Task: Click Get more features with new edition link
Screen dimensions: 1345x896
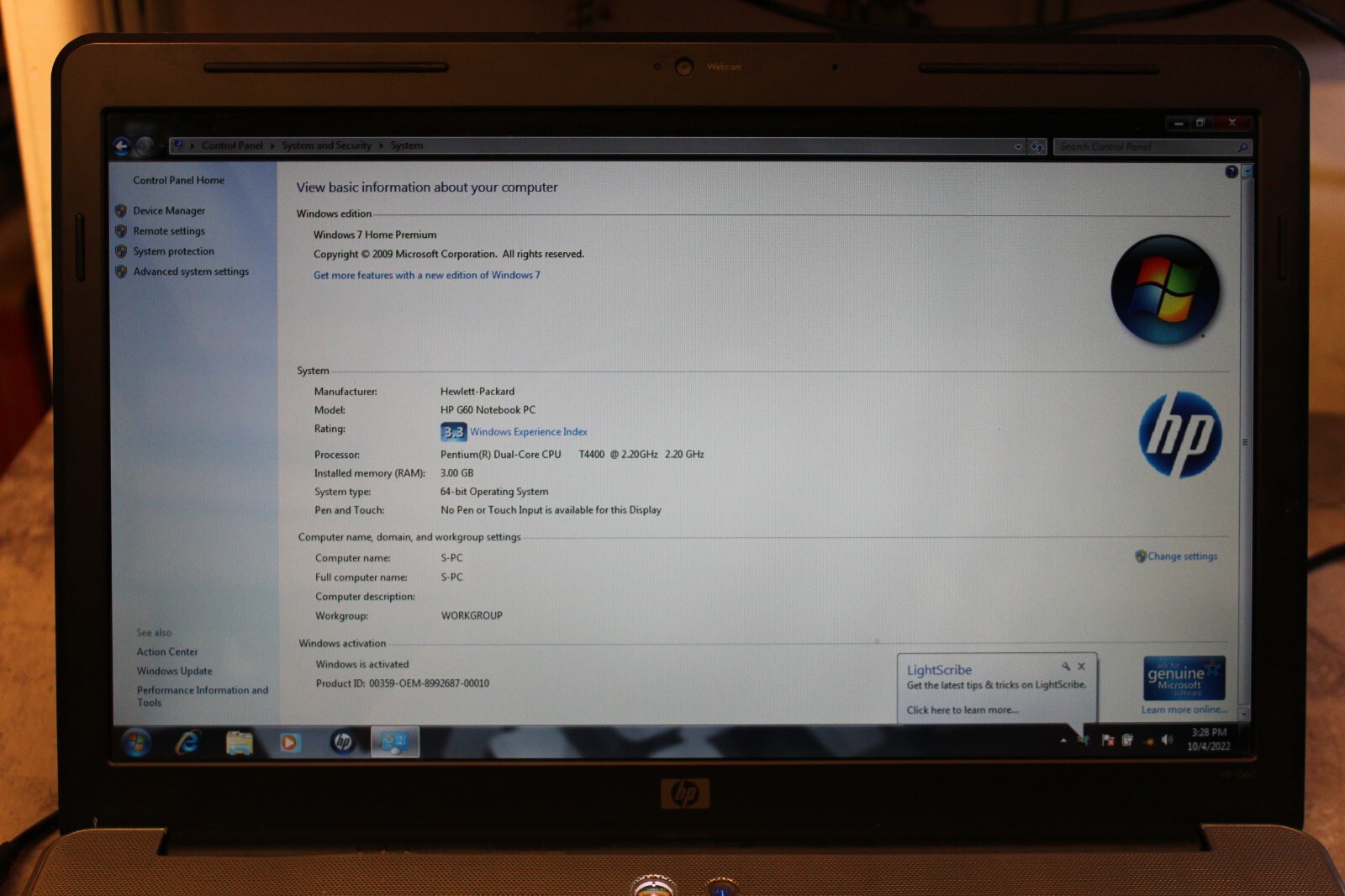Action: [x=427, y=275]
